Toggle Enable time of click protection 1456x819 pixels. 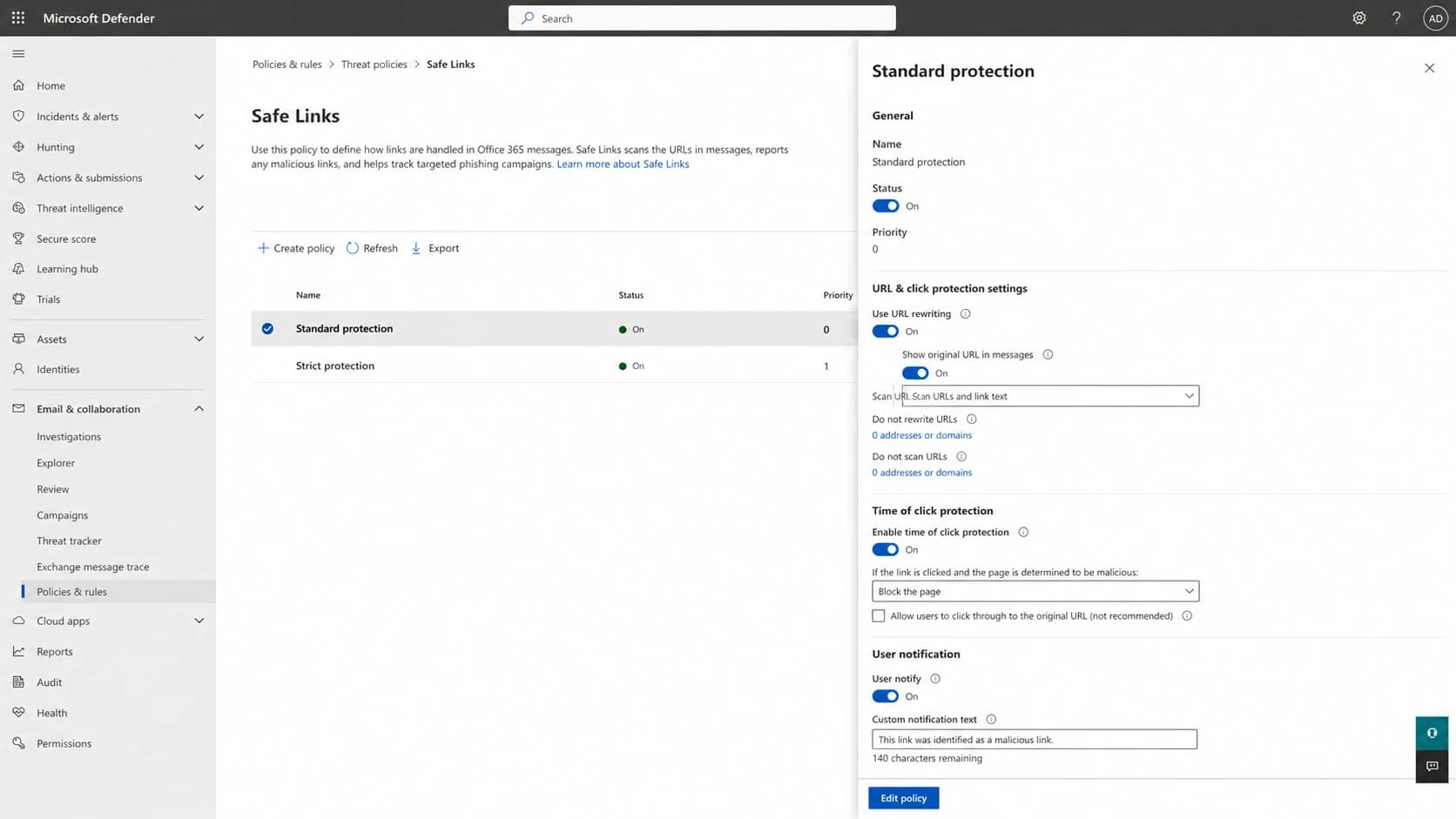click(x=886, y=550)
